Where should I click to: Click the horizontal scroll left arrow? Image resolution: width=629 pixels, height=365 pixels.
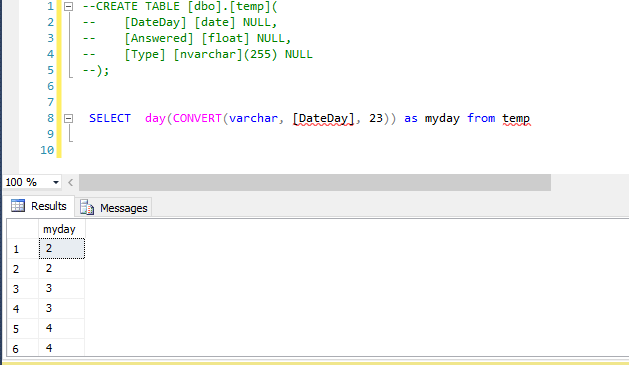(x=71, y=182)
